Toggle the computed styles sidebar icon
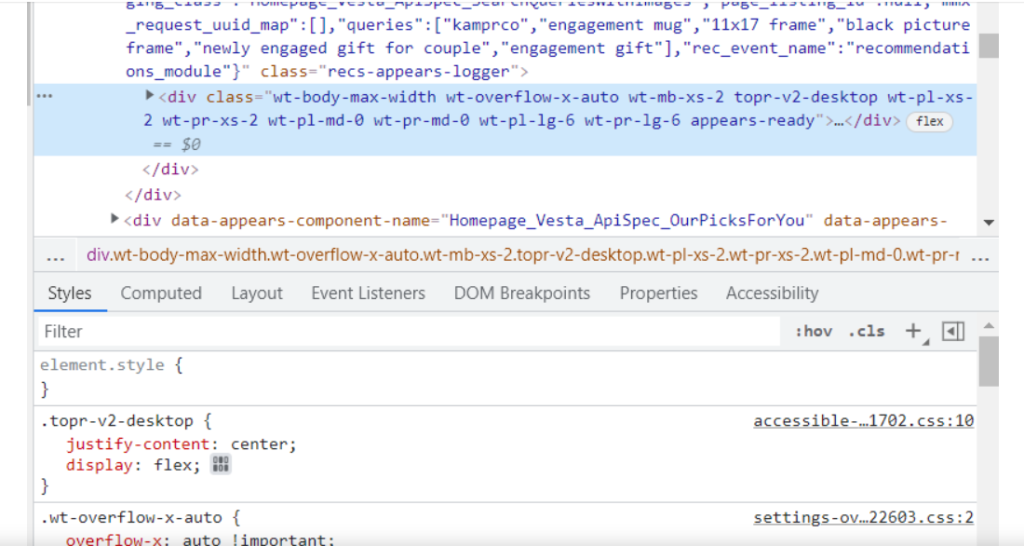This screenshot has height=546, width=1024. point(953,331)
